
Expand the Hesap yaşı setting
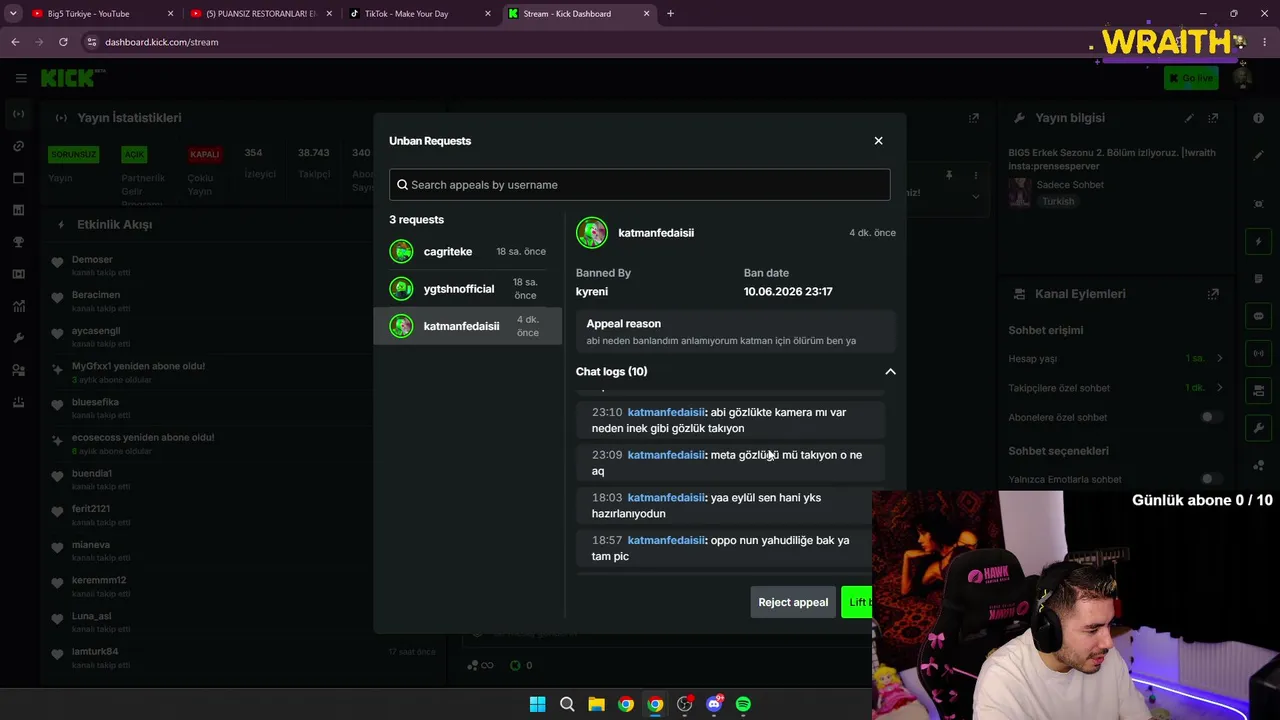coord(1219,358)
